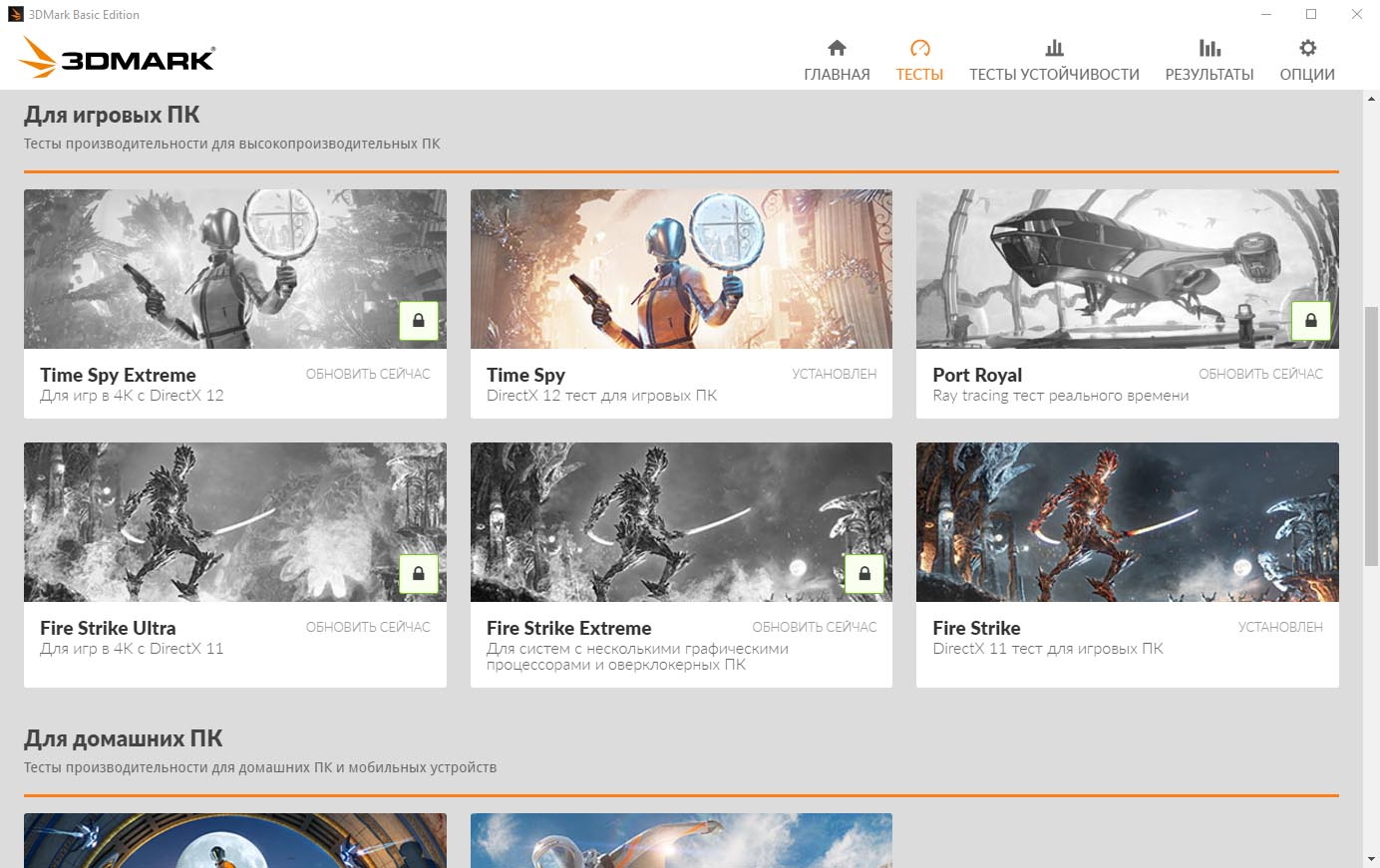Screen dimensions: 1380x868
Task: Click the Fire Strike title text
Action: click(x=976, y=628)
